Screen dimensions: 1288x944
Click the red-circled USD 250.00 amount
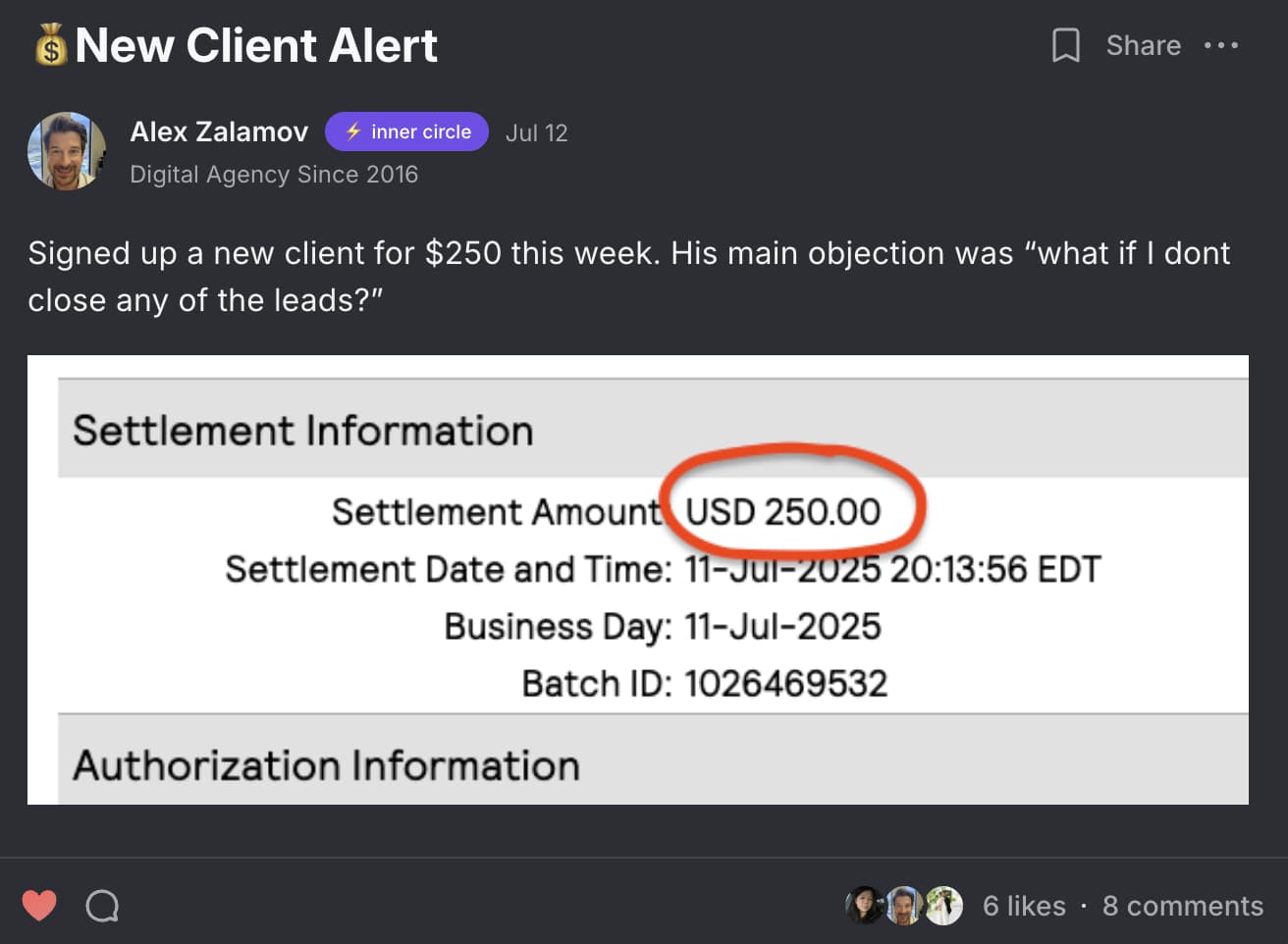pyautogui.click(x=782, y=511)
